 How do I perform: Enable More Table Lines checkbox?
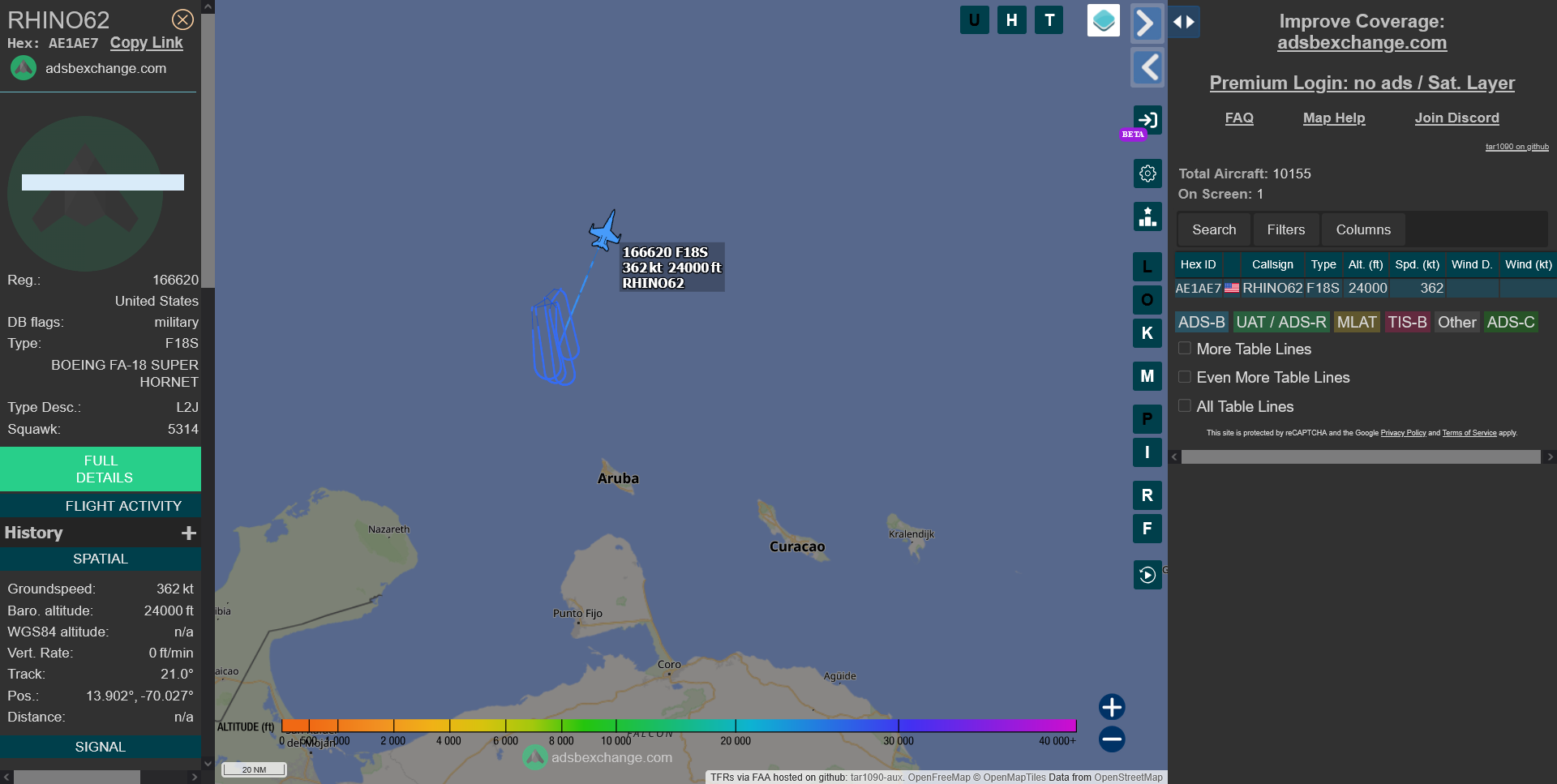coord(1185,349)
